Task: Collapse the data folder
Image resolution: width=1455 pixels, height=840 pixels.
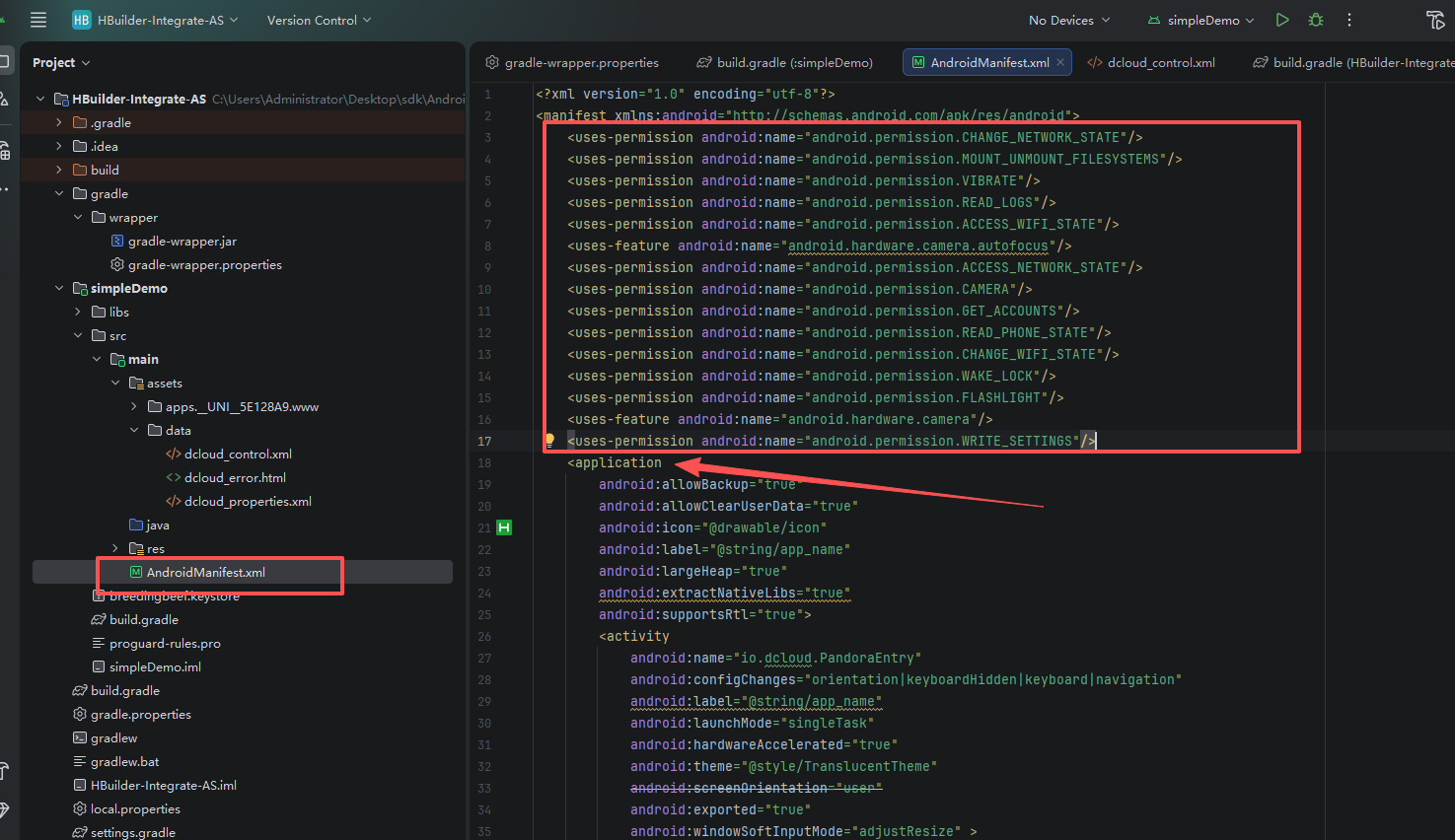Action: (x=134, y=430)
